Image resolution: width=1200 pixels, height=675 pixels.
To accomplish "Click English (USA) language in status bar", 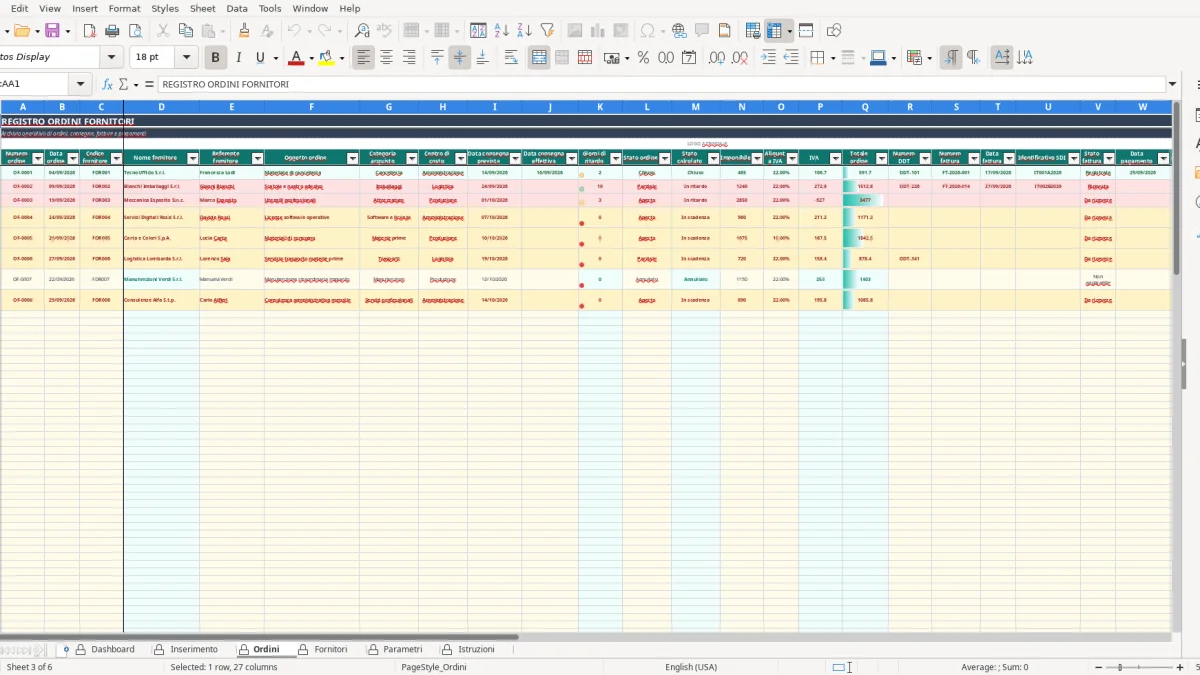I will coord(691,667).
